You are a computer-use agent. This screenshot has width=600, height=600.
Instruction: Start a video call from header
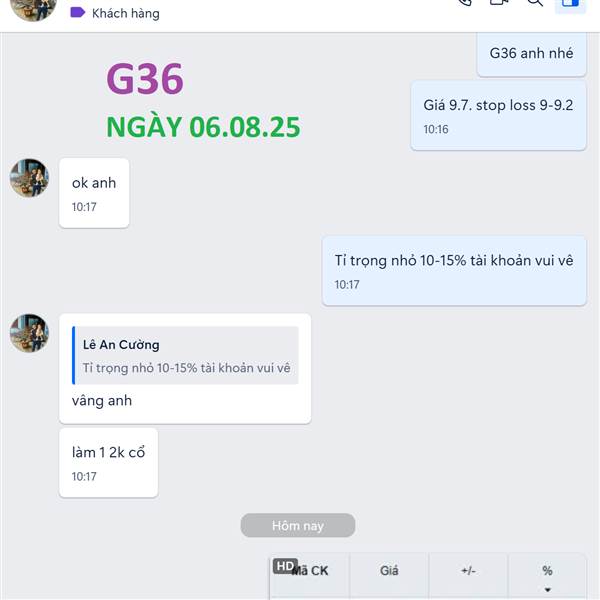tap(499, 2)
